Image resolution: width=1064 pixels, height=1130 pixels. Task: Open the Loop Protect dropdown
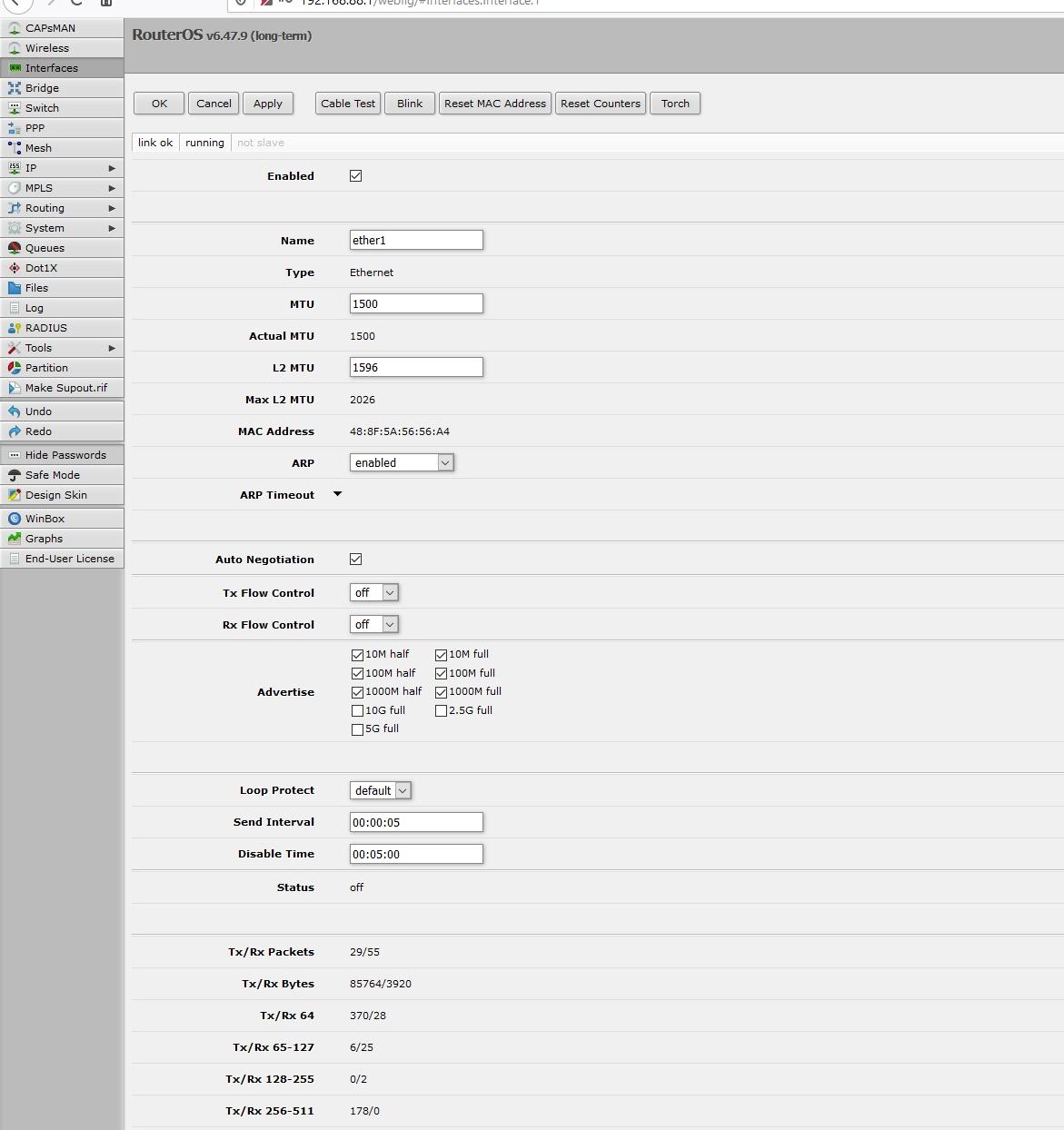[x=381, y=791]
